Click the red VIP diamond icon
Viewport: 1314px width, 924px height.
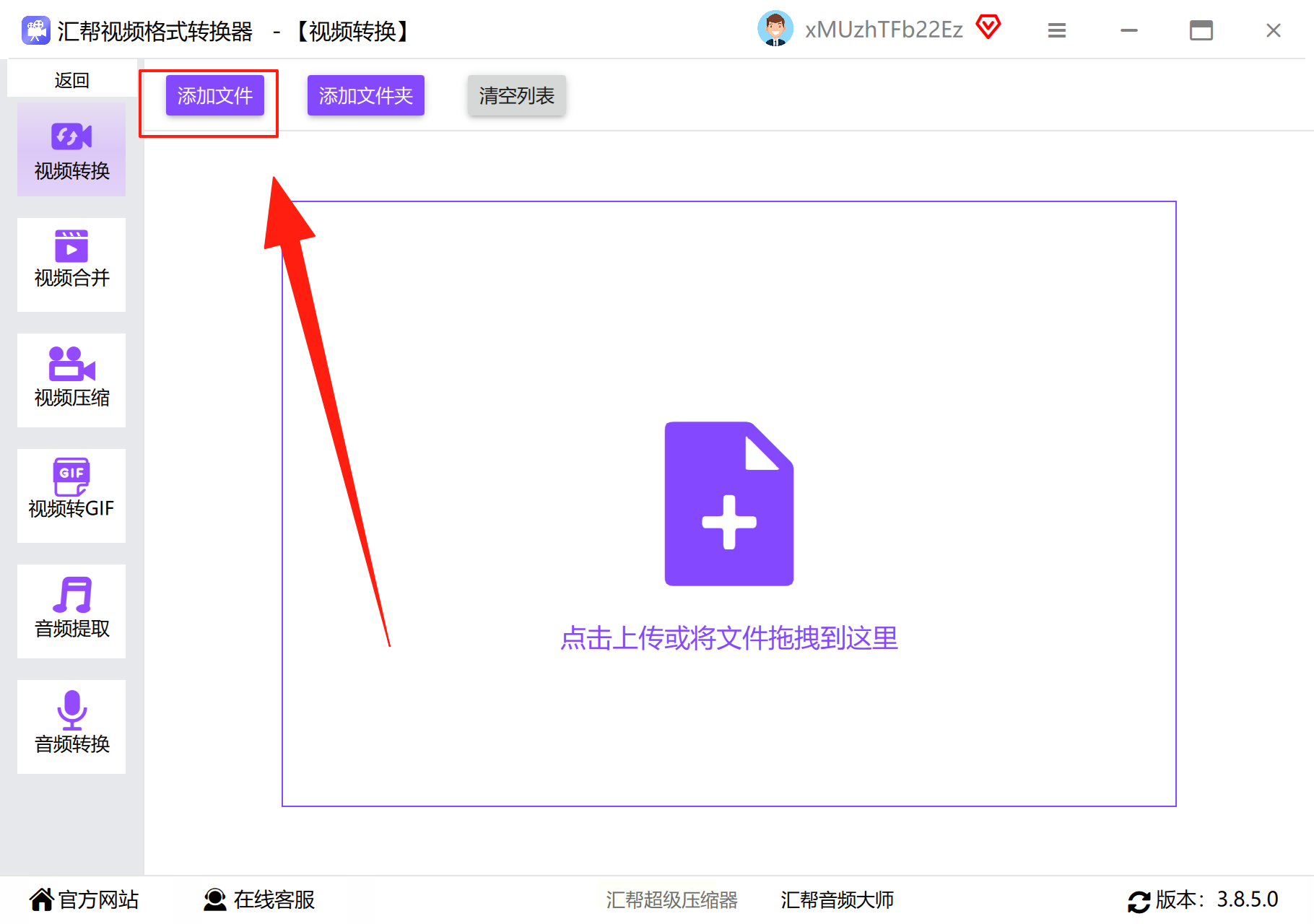tap(988, 27)
